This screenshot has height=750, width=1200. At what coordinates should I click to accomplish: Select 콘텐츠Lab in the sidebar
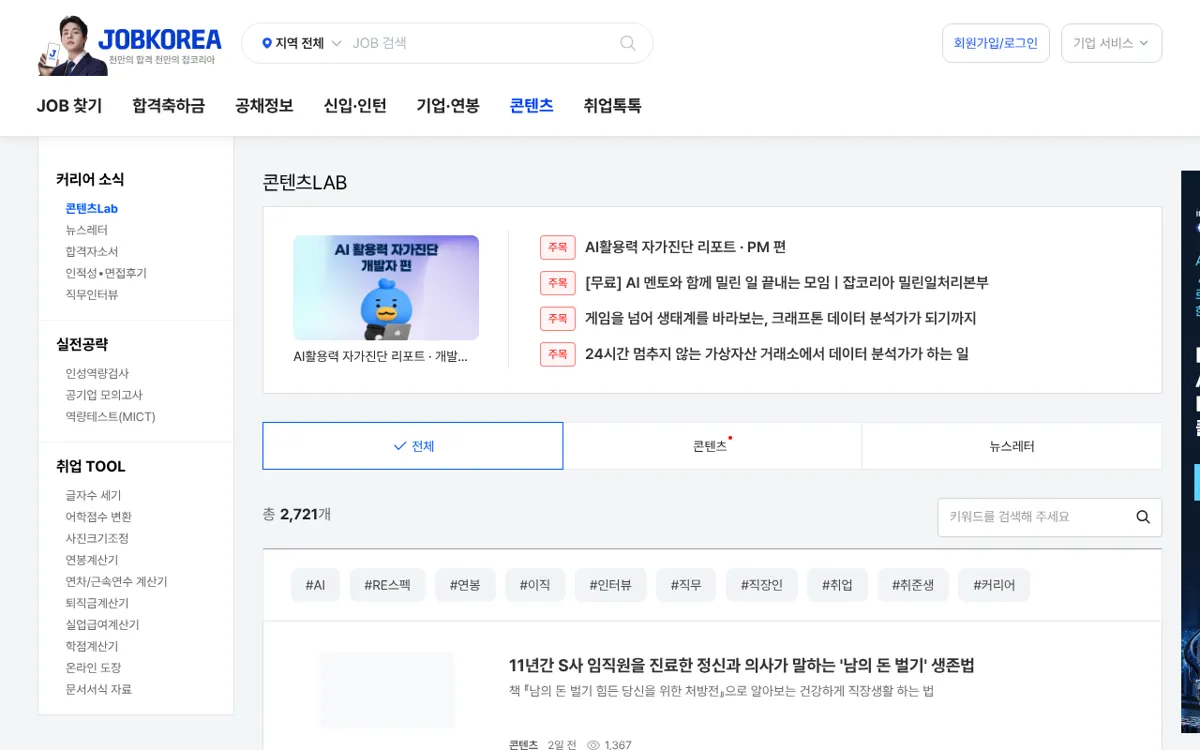92,208
